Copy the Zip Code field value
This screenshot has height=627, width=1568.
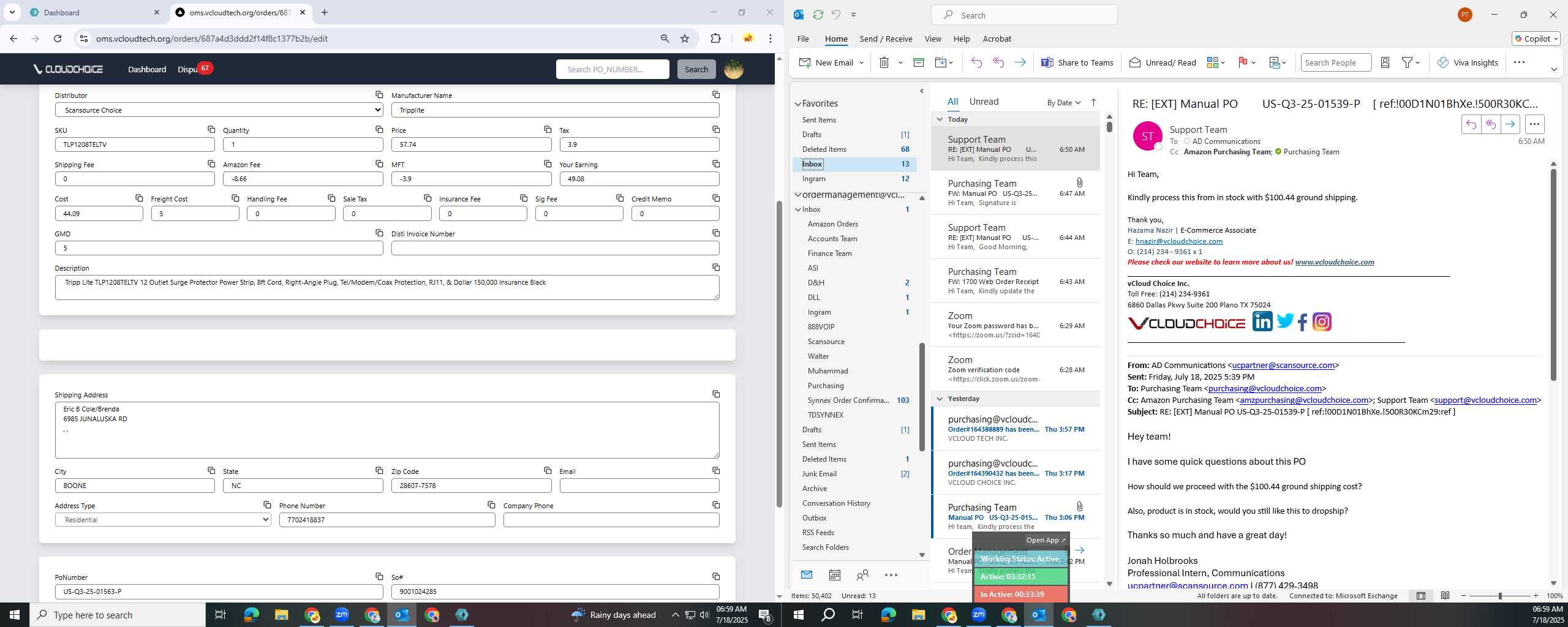pos(548,470)
